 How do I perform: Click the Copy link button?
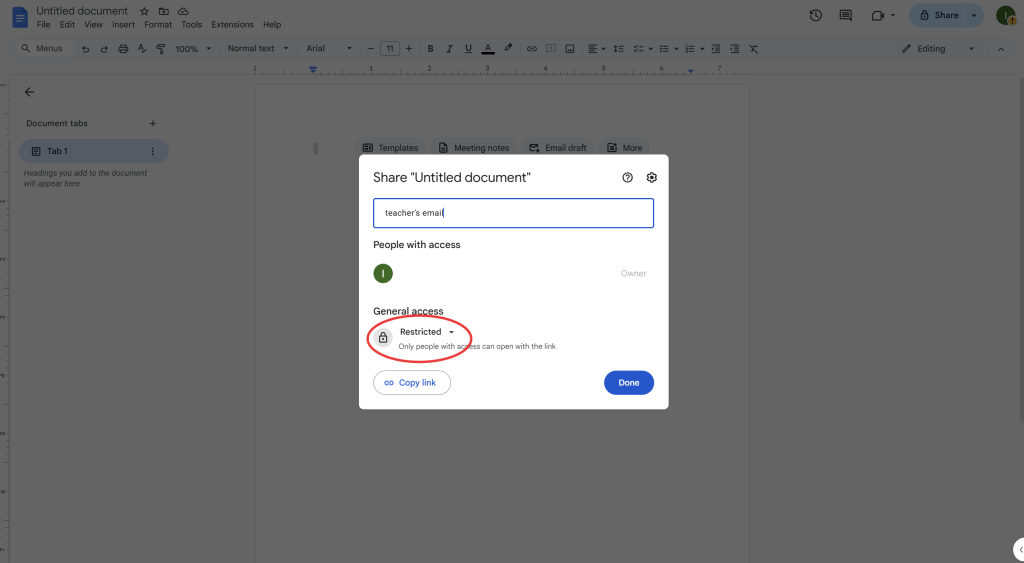tap(411, 383)
